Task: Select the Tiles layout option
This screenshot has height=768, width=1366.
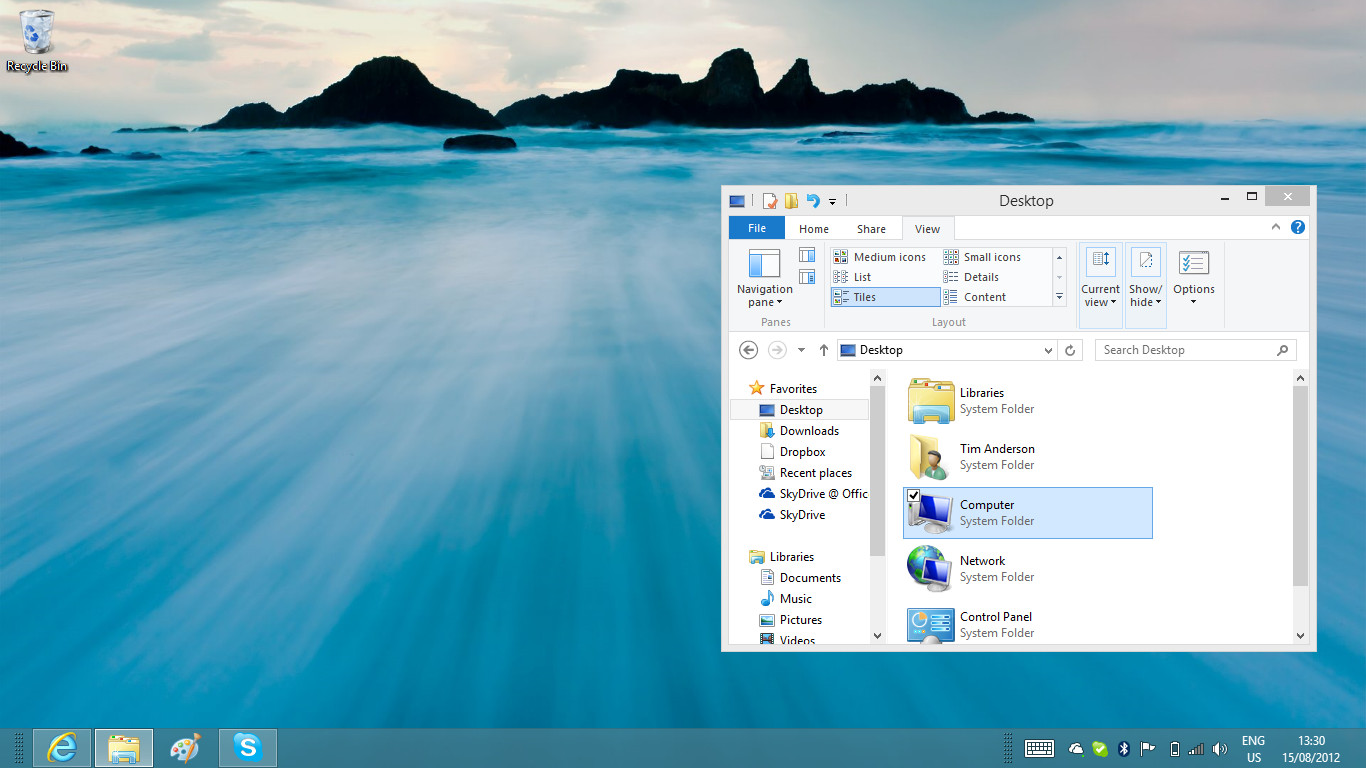Action: (x=885, y=297)
